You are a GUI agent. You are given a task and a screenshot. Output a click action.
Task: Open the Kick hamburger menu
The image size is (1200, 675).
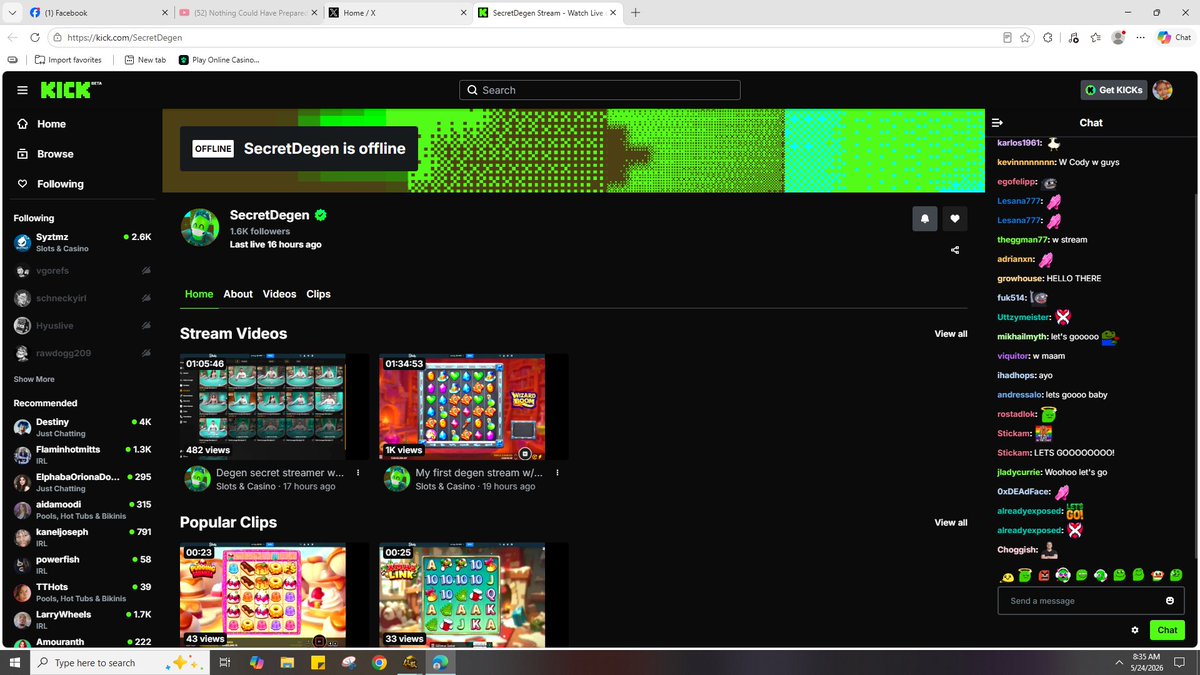pyautogui.click(x=22, y=90)
